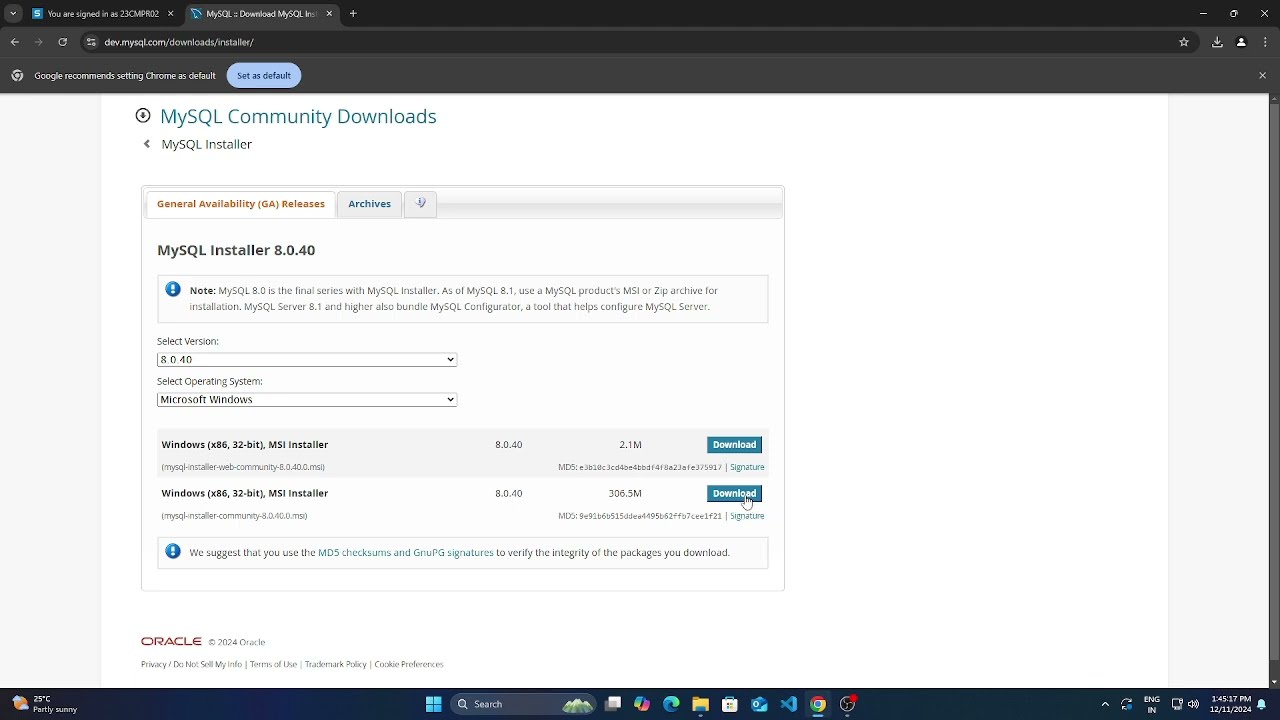Click the site information icon in address bar
Viewport: 1280px width, 720px height.
tap(91, 42)
